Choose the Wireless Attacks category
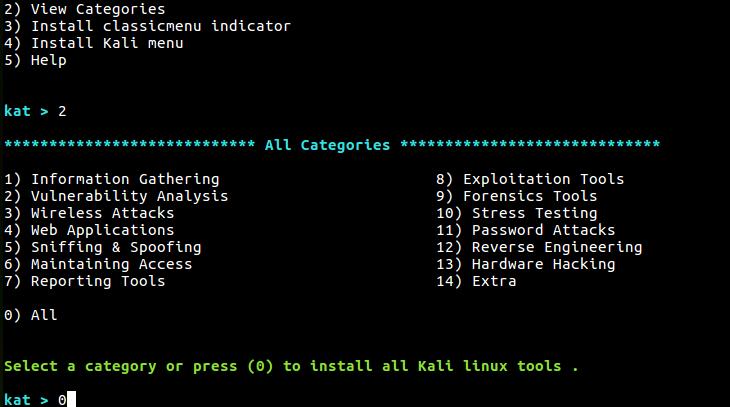Screen dimensions: 730x407 tap(89, 213)
